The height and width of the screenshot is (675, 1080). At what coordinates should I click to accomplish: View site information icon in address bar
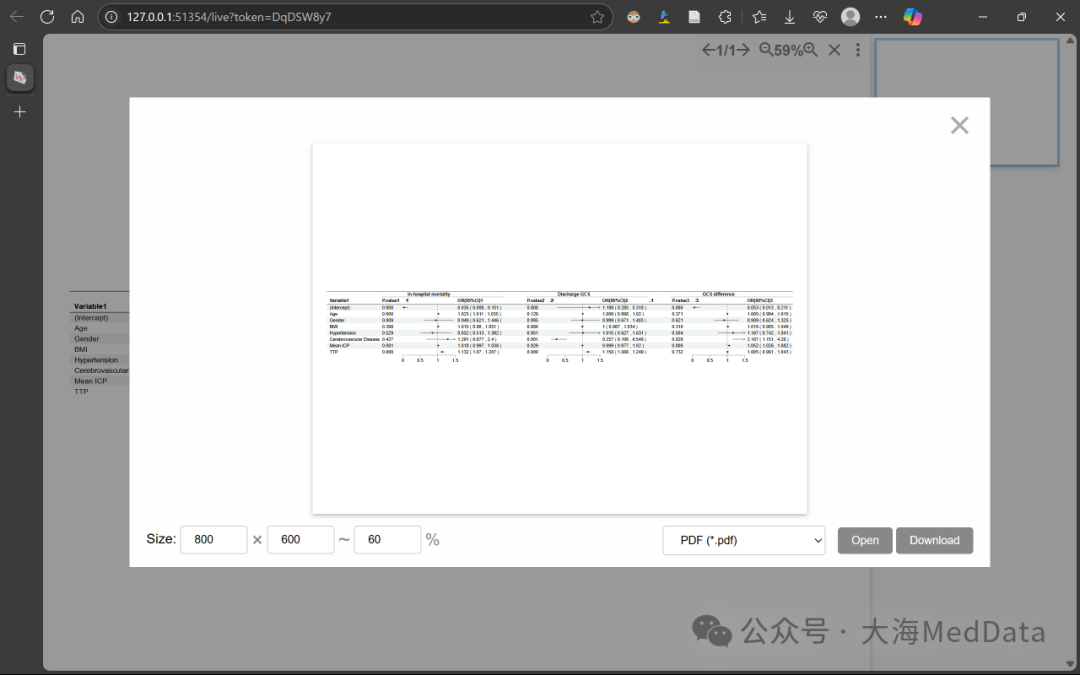pos(112,17)
